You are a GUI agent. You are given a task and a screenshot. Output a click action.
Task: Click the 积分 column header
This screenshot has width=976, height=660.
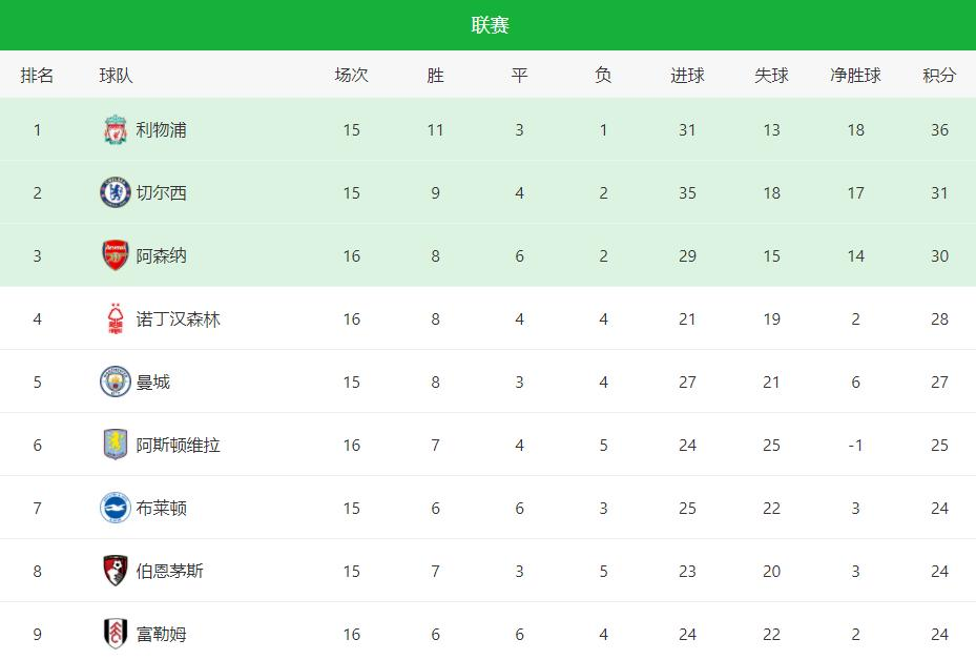point(939,75)
